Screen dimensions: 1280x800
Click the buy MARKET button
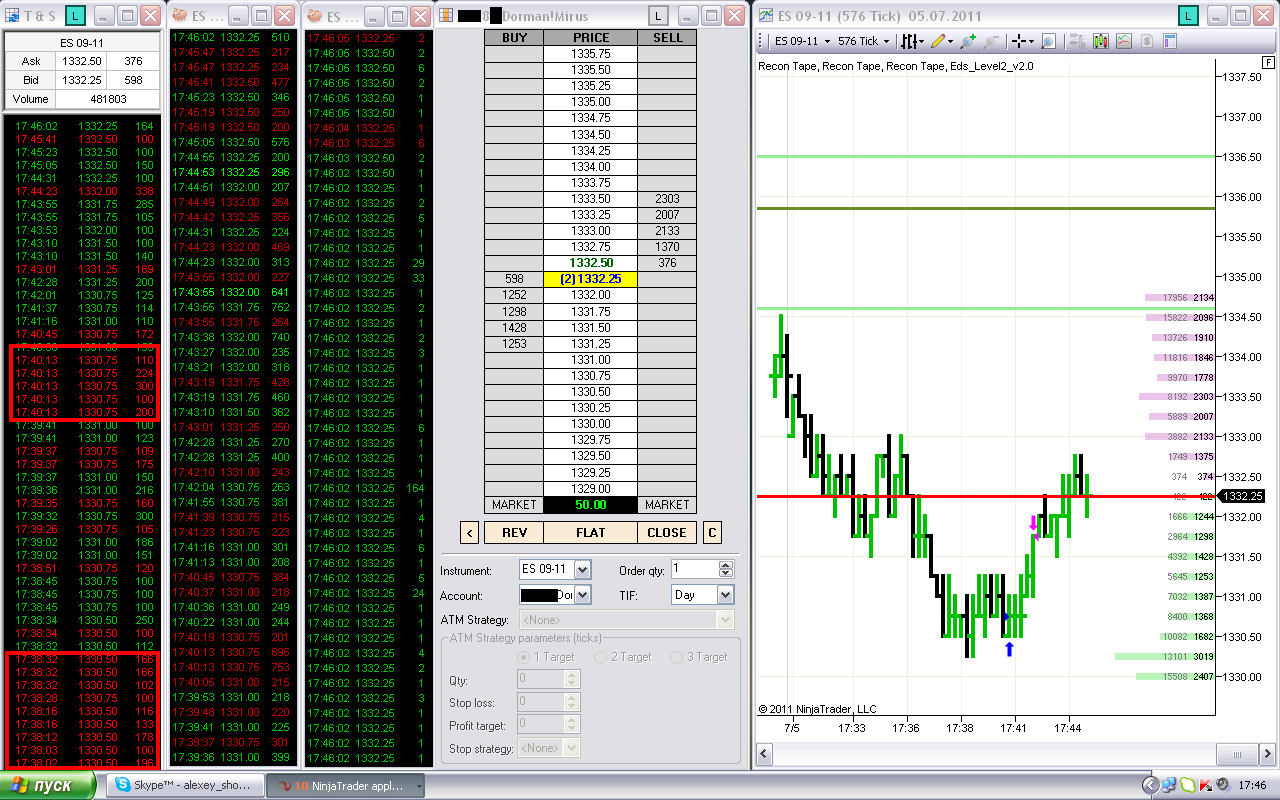coord(514,505)
